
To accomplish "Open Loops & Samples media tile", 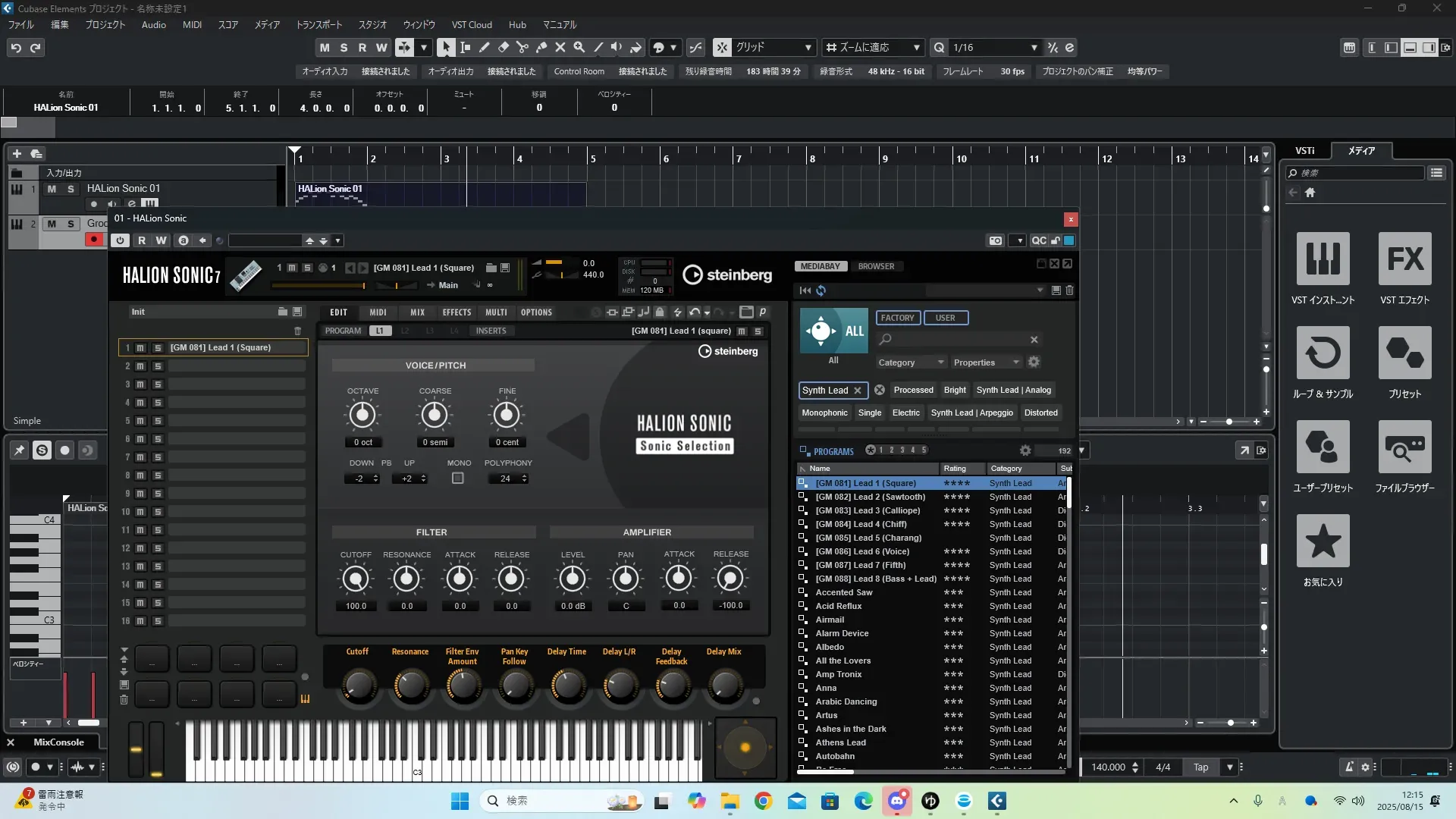I will tap(1323, 353).
